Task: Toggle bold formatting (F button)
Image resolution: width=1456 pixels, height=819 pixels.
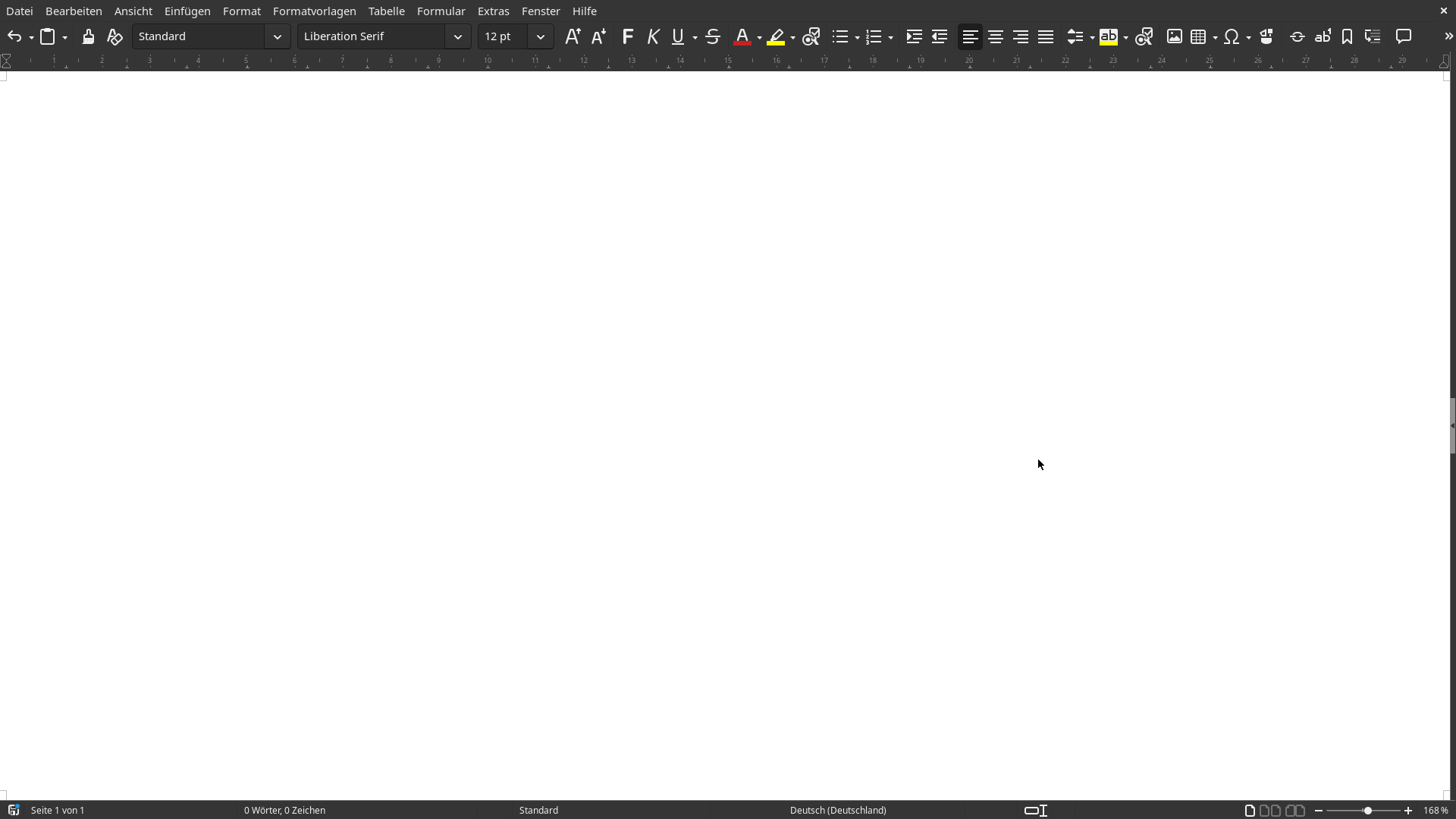Action: pyautogui.click(x=627, y=36)
